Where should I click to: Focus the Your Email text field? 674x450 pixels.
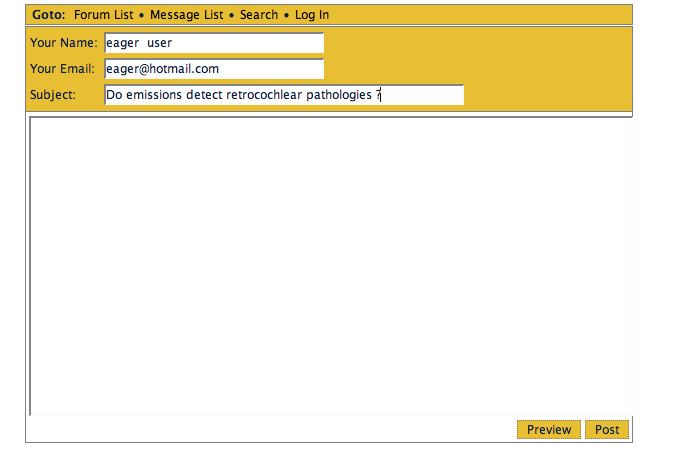pyautogui.click(x=214, y=69)
